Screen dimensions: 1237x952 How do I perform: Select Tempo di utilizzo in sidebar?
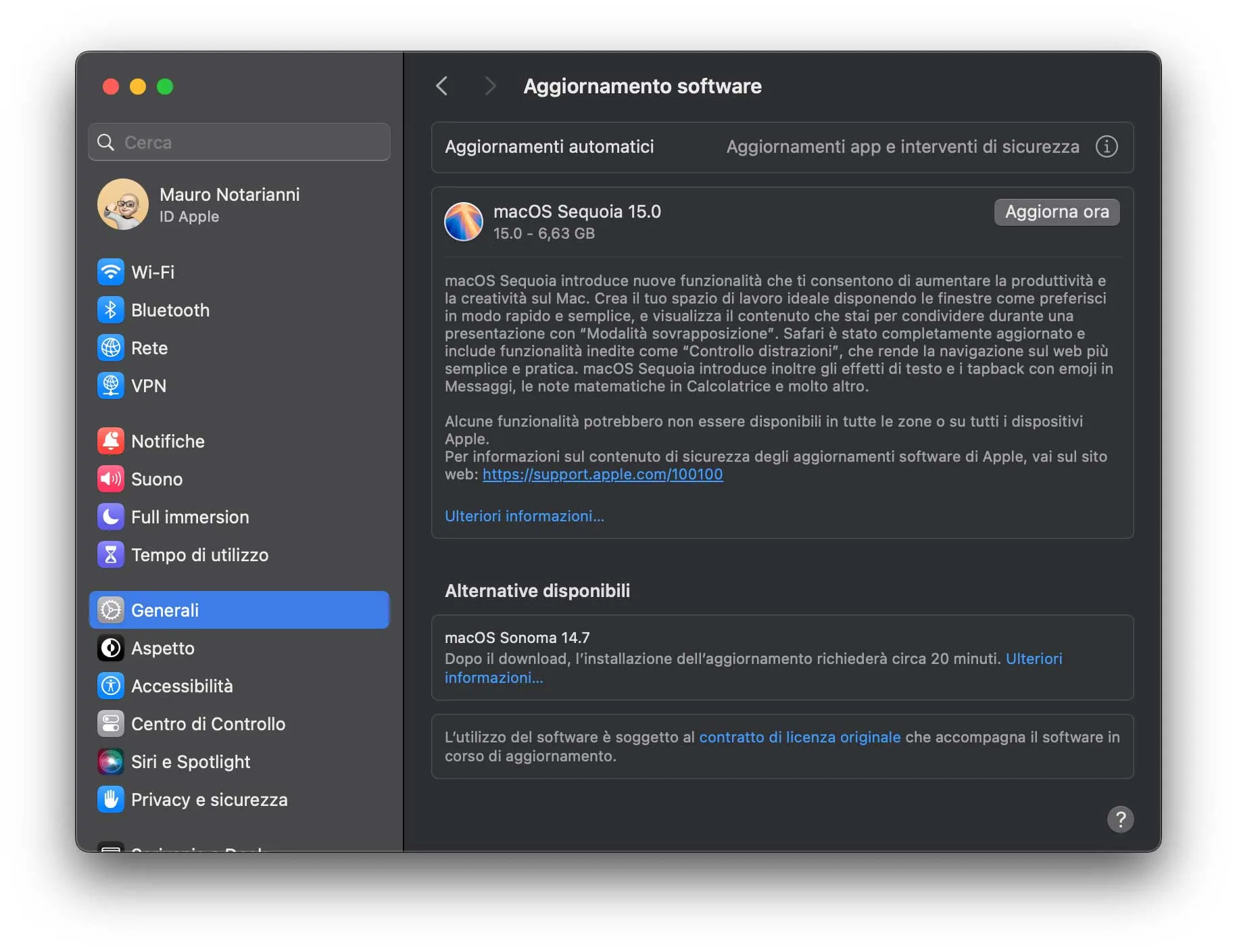239,554
